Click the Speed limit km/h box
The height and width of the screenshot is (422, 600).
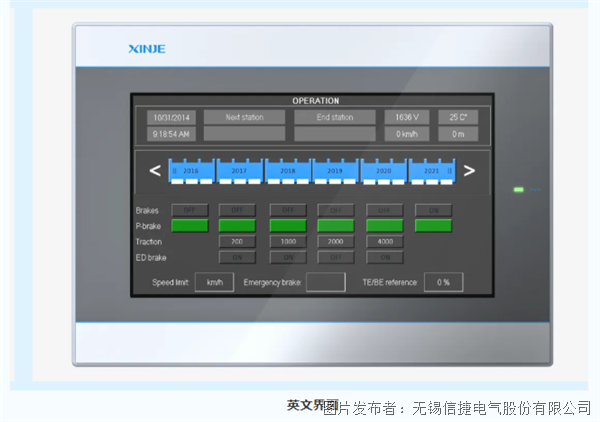tap(214, 283)
